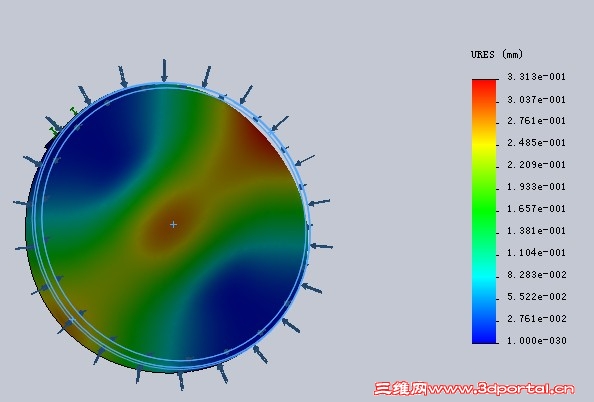Select the 1.104e-001 legend value
Image resolution: width=594 pixels, height=402 pixels.
pyautogui.click(x=536, y=253)
